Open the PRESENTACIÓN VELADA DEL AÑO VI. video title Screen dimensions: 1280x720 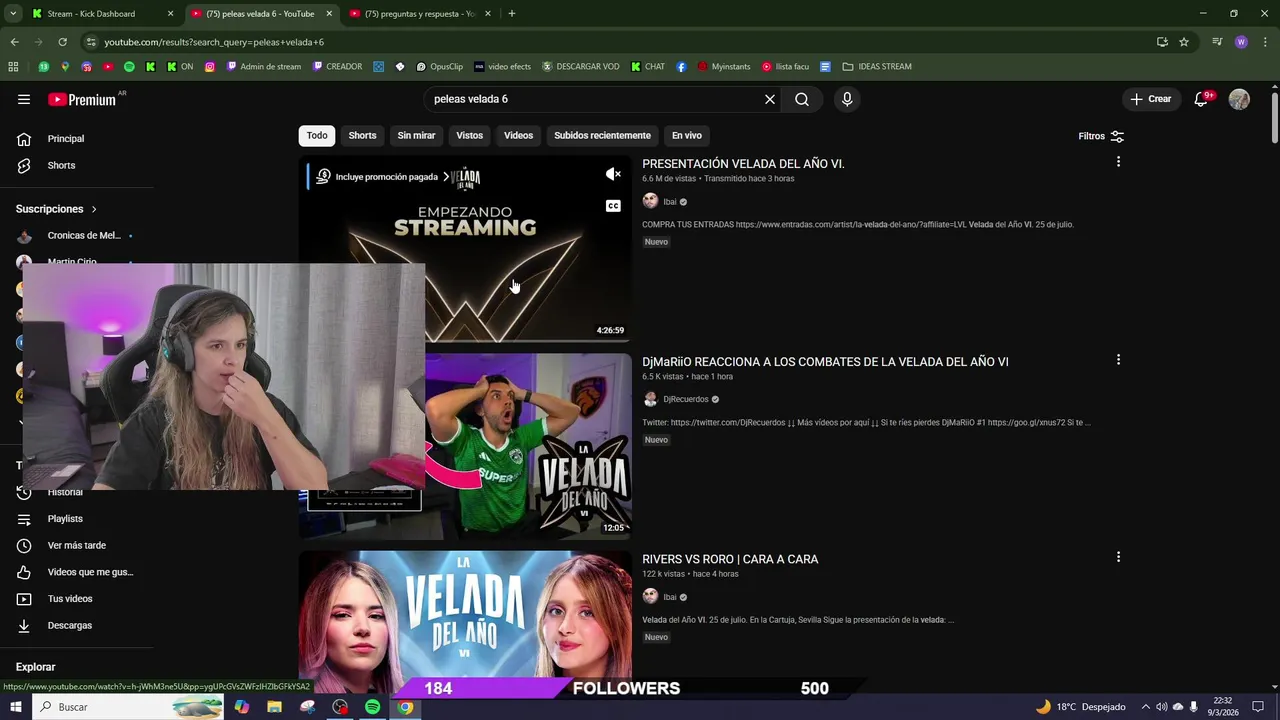(743, 164)
